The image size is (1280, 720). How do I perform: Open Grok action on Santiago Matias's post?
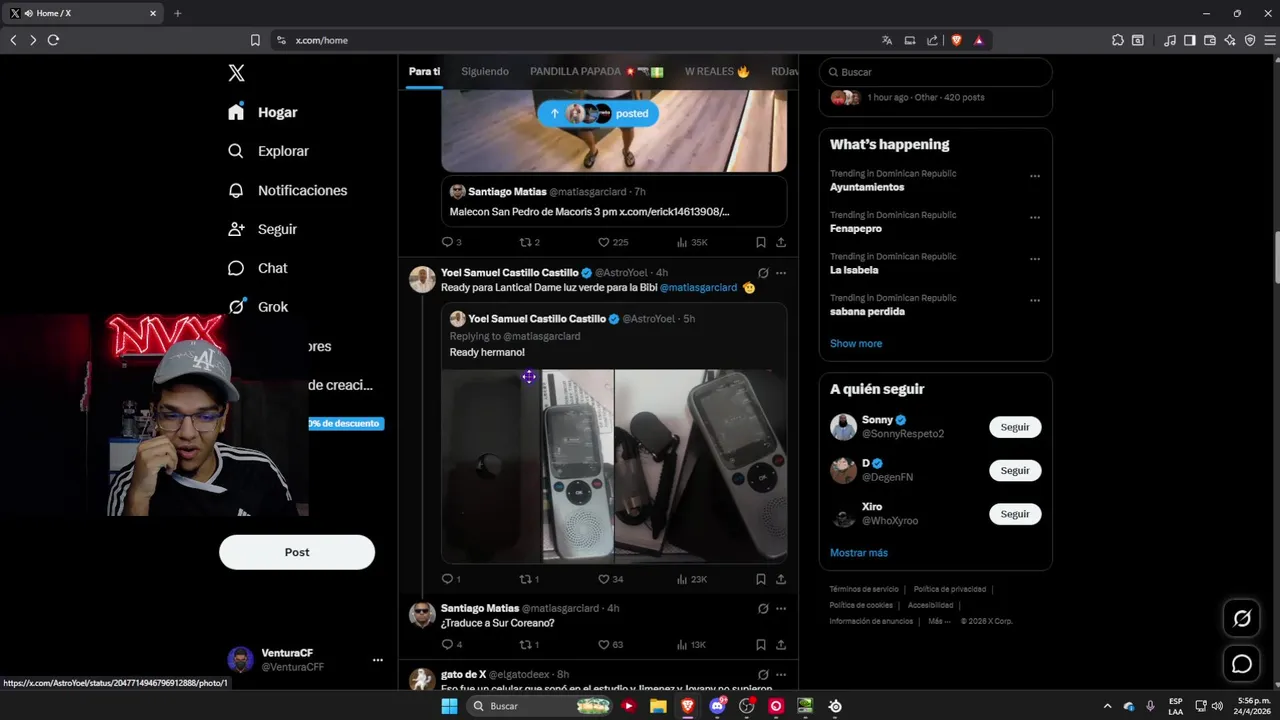pos(763,608)
